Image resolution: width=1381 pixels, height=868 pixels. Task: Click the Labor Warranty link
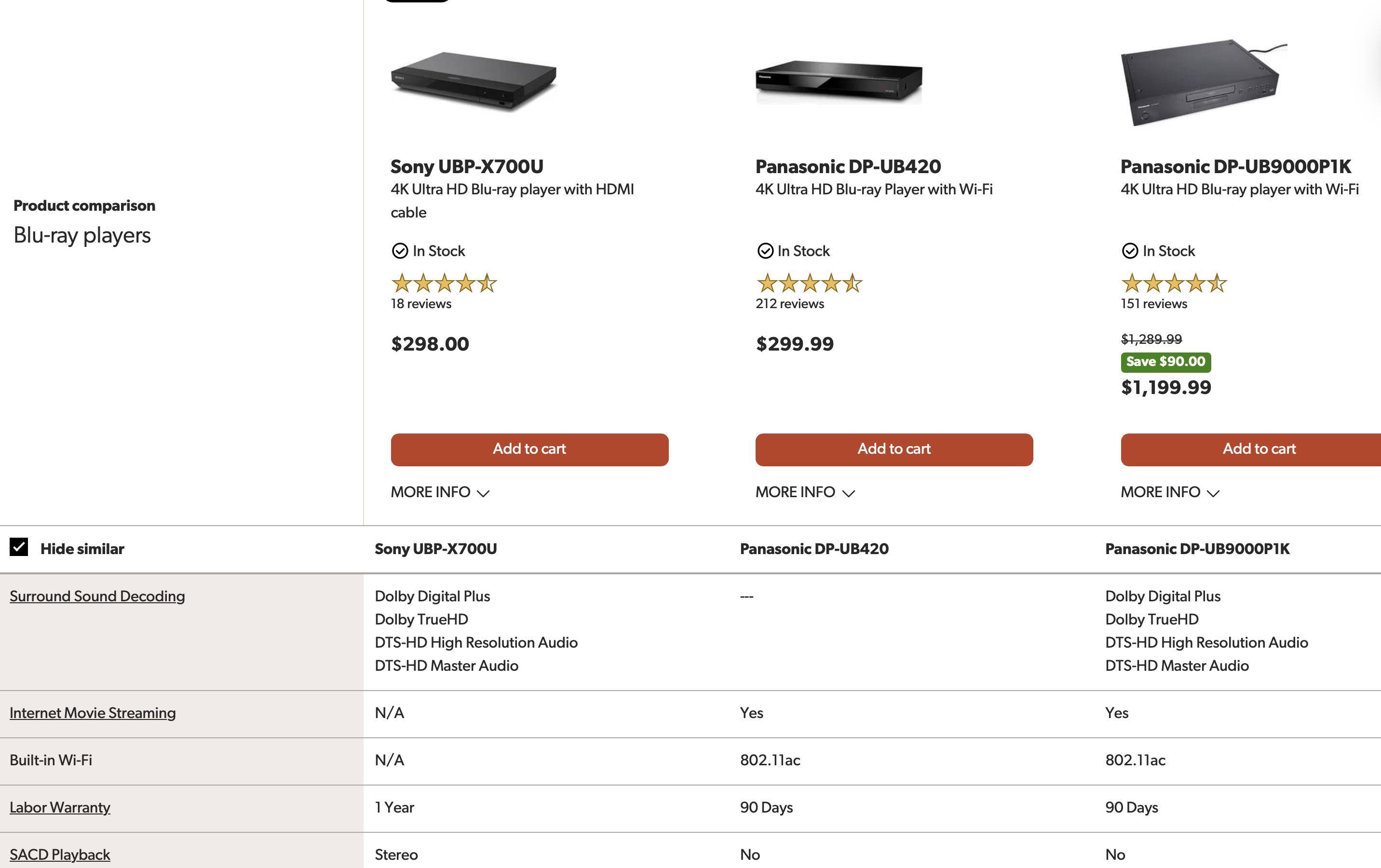coord(60,808)
